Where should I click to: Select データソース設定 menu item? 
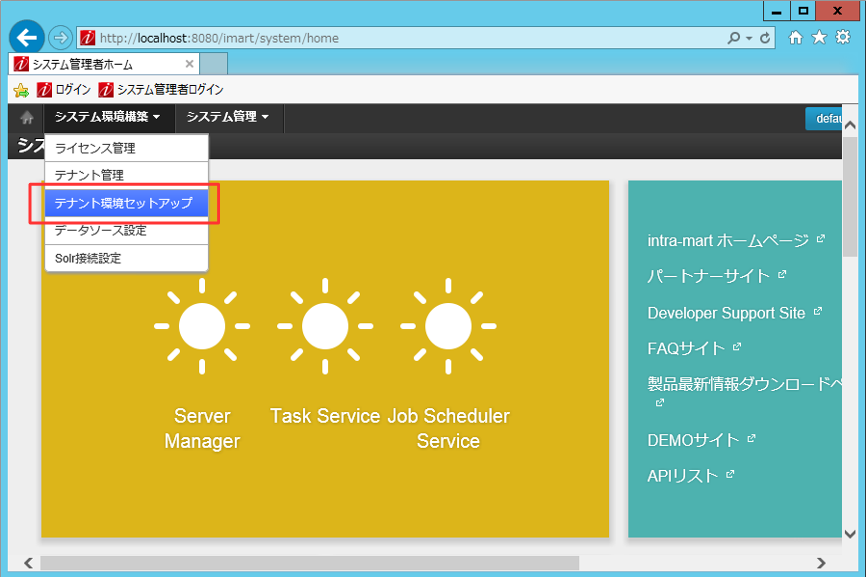(x=126, y=231)
